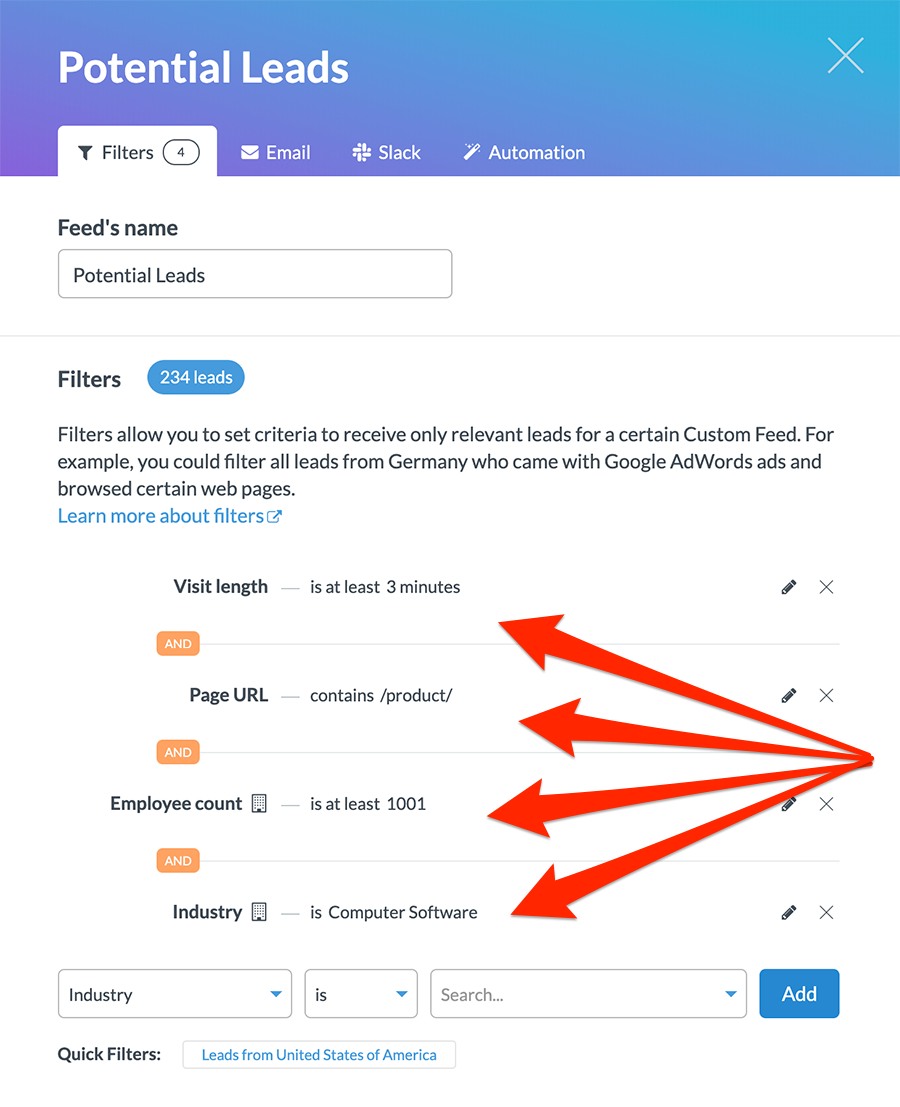Click the Add button to add a filter
Viewport: 900px width, 1107px height.
tap(798, 993)
